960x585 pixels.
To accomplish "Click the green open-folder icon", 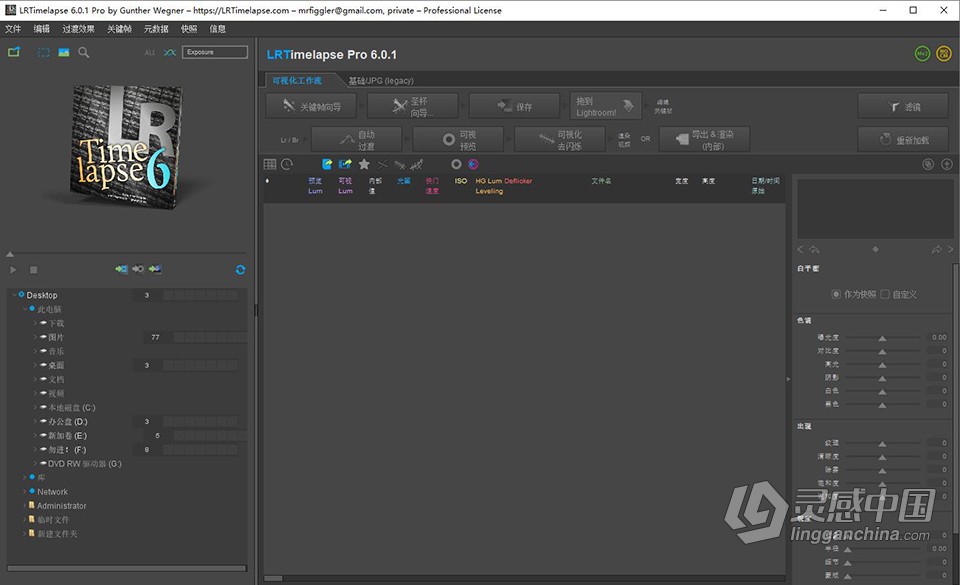I will (x=13, y=52).
